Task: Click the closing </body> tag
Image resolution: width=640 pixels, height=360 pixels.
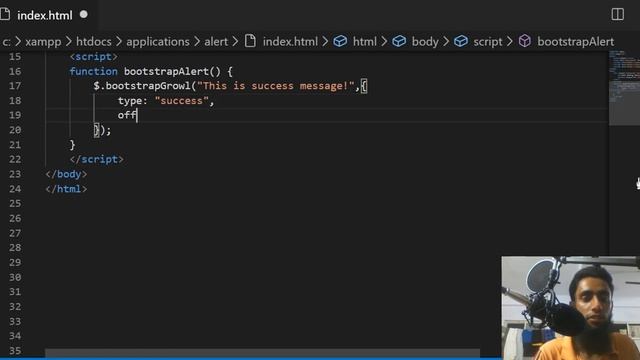Action: click(66, 174)
